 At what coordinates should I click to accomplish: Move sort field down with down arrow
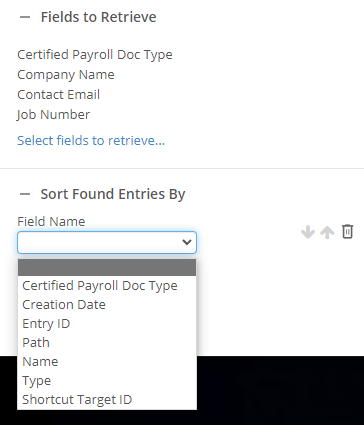pos(308,232)
